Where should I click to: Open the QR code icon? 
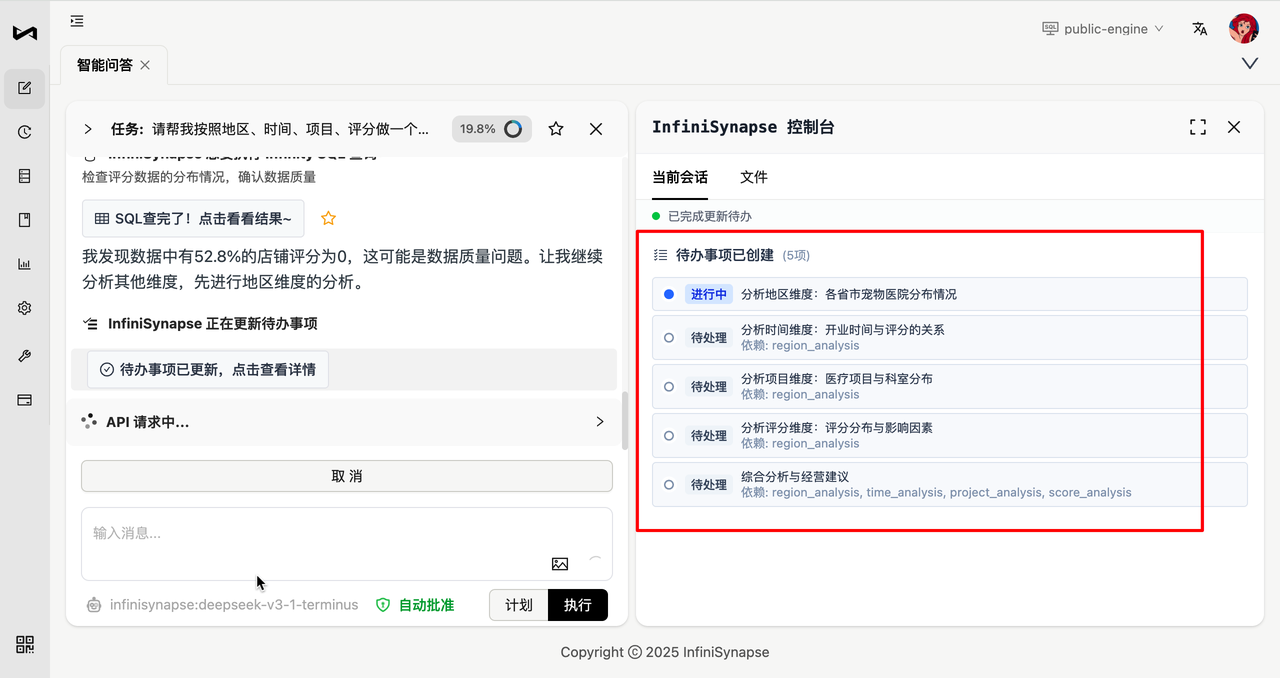point(25,645)
